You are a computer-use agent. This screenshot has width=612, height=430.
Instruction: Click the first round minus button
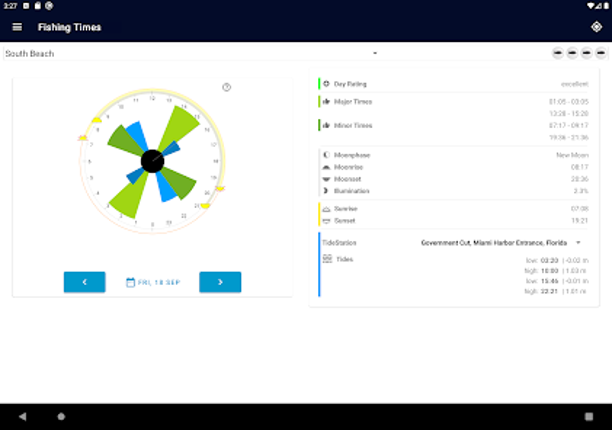coord(558,53)
